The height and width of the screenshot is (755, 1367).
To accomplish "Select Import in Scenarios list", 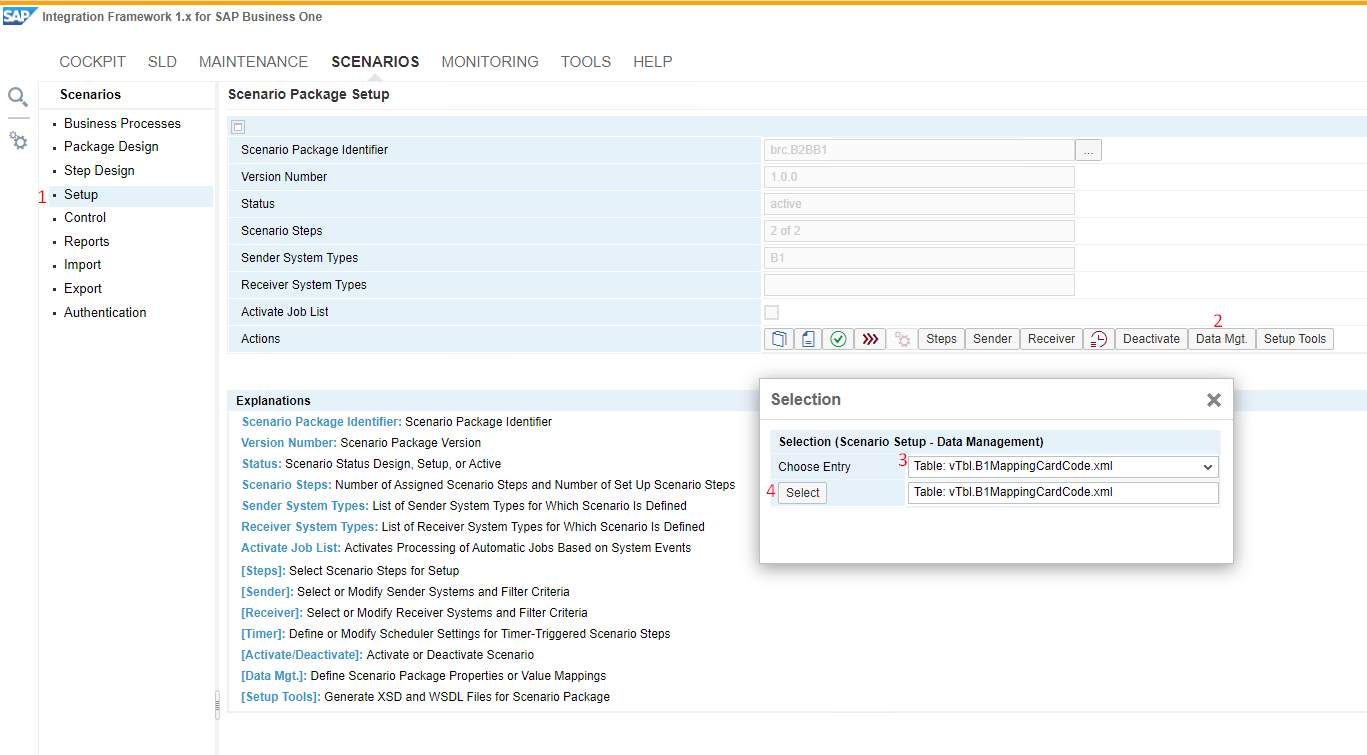I will click(83, 265).
